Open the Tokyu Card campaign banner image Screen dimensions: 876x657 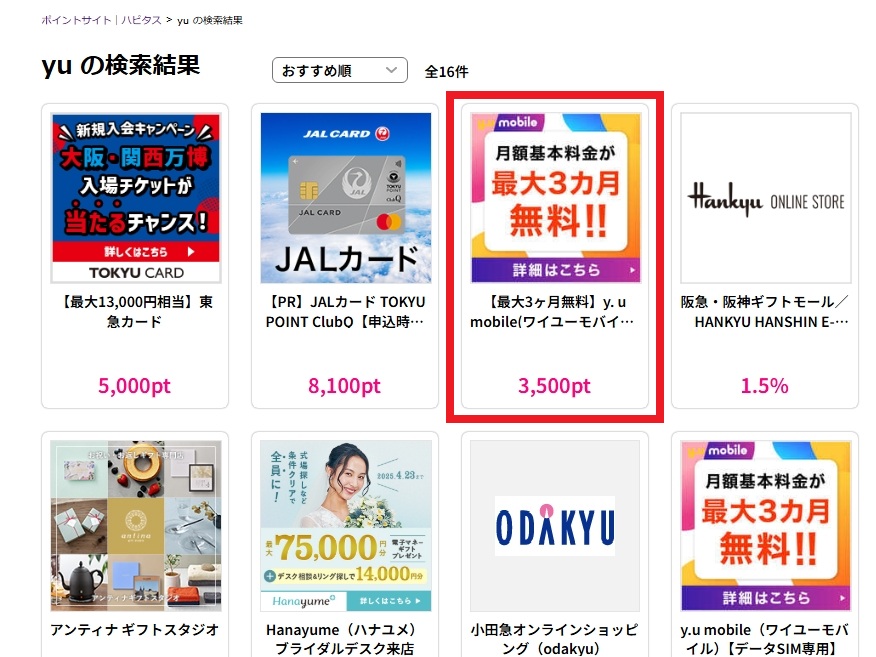136,198
